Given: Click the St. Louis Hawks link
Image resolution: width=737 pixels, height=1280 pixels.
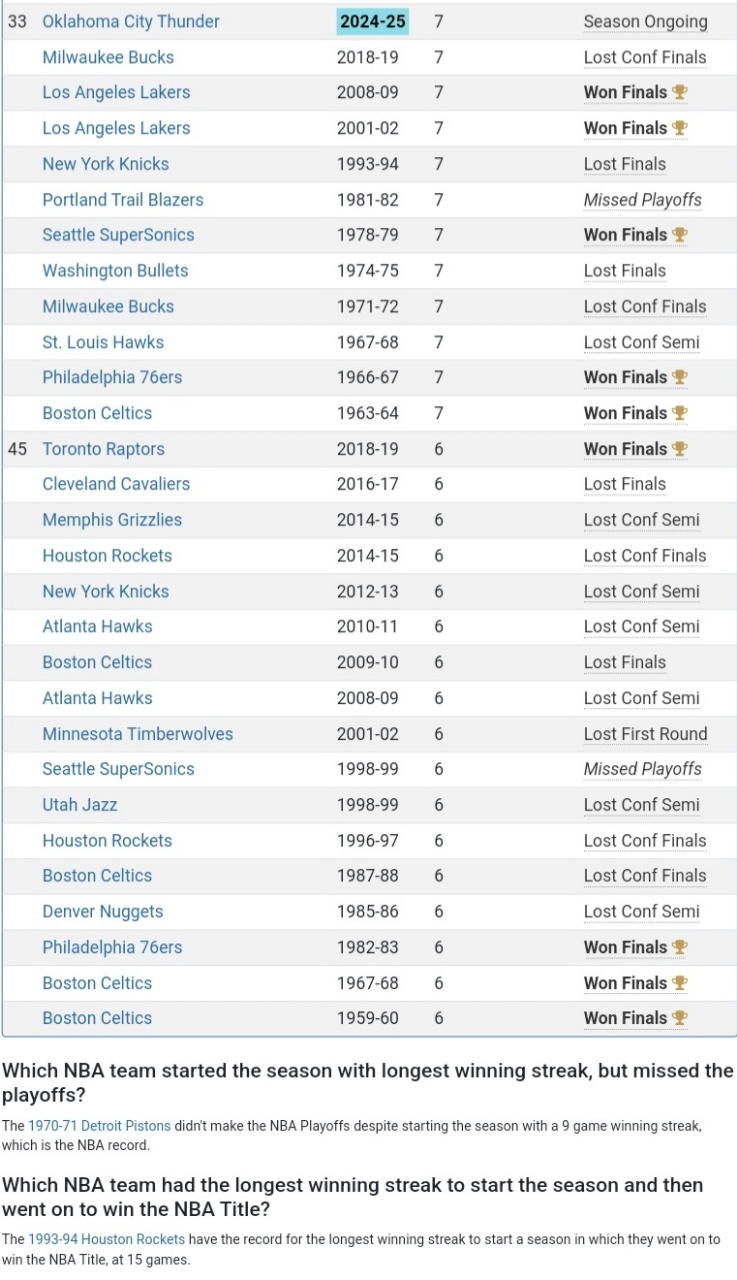Looking at the screenshot, I should click(103, 342).
